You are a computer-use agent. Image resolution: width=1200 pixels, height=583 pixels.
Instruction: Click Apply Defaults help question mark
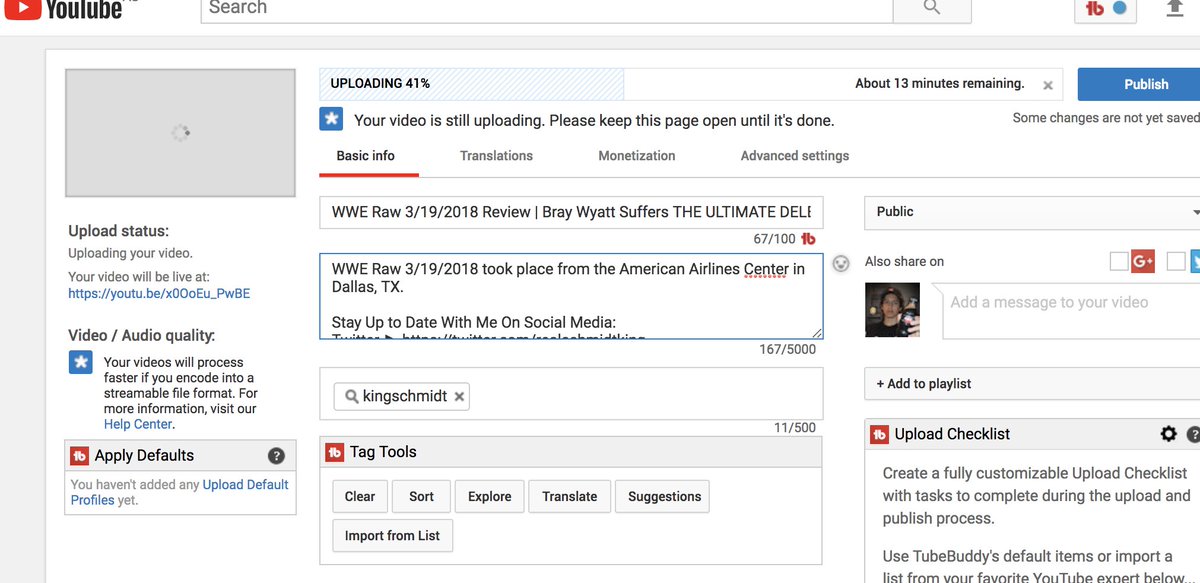[x=277, y=456]
